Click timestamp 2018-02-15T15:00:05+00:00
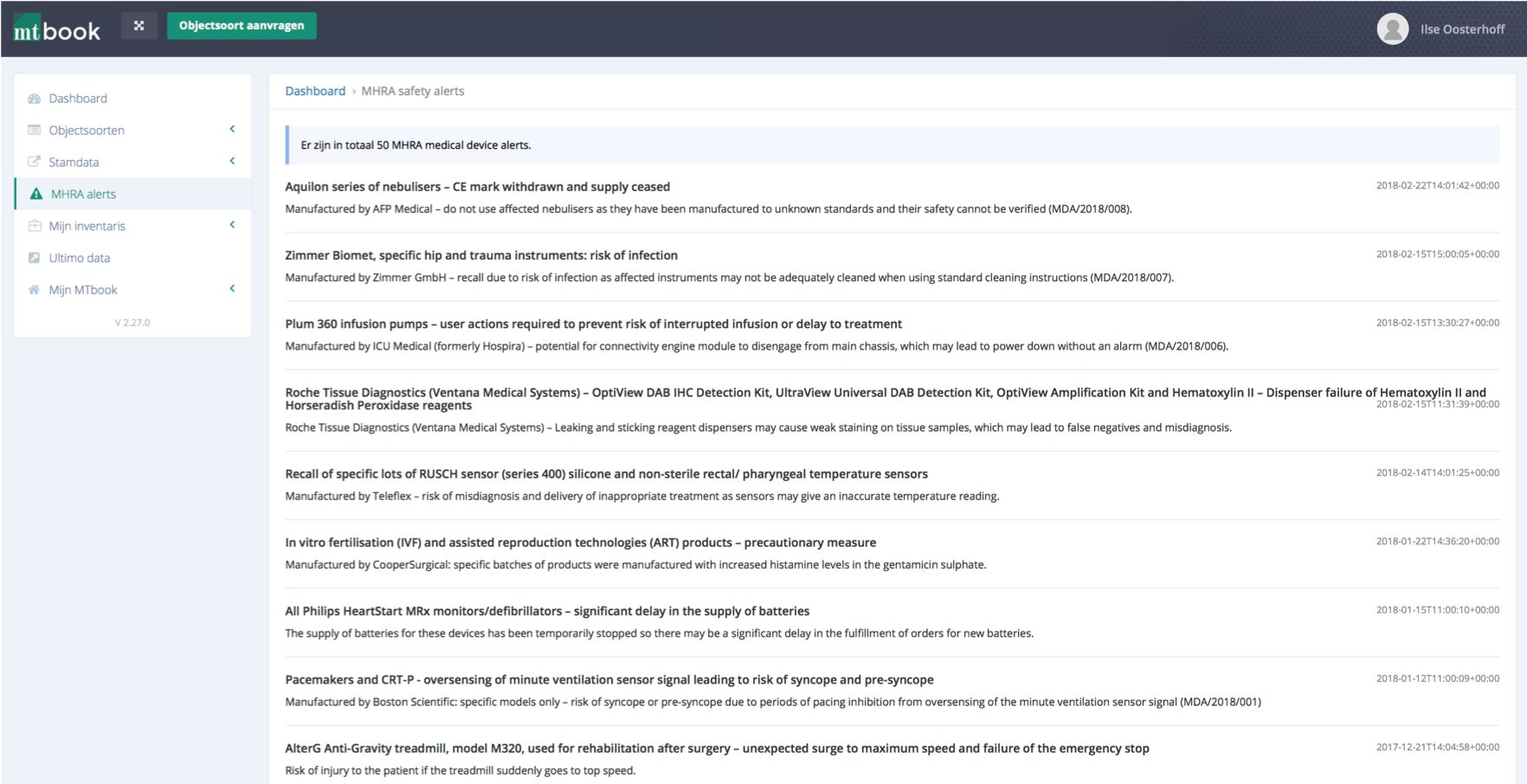This screenshot has width=1527, height=784. click(x=1438, y=254)
